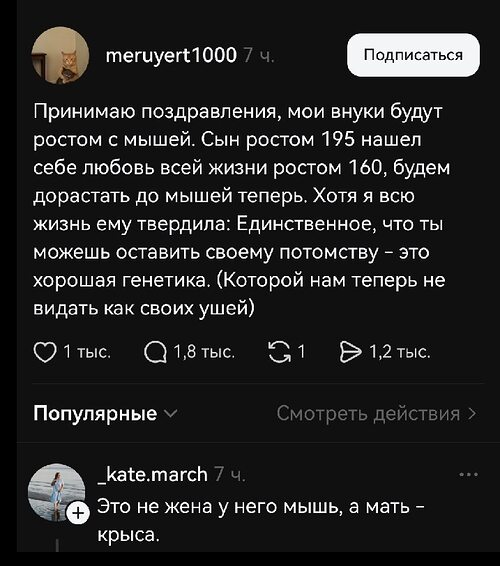Expand the Популярные sorting dropdown
500x566 pixels.
105,413
